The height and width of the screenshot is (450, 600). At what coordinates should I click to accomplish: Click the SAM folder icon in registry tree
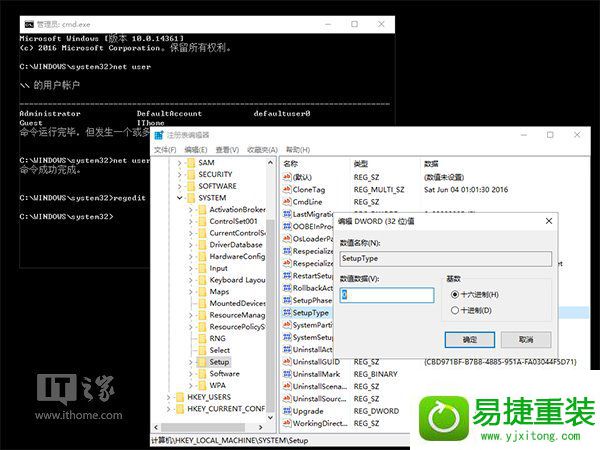point(191,163)
